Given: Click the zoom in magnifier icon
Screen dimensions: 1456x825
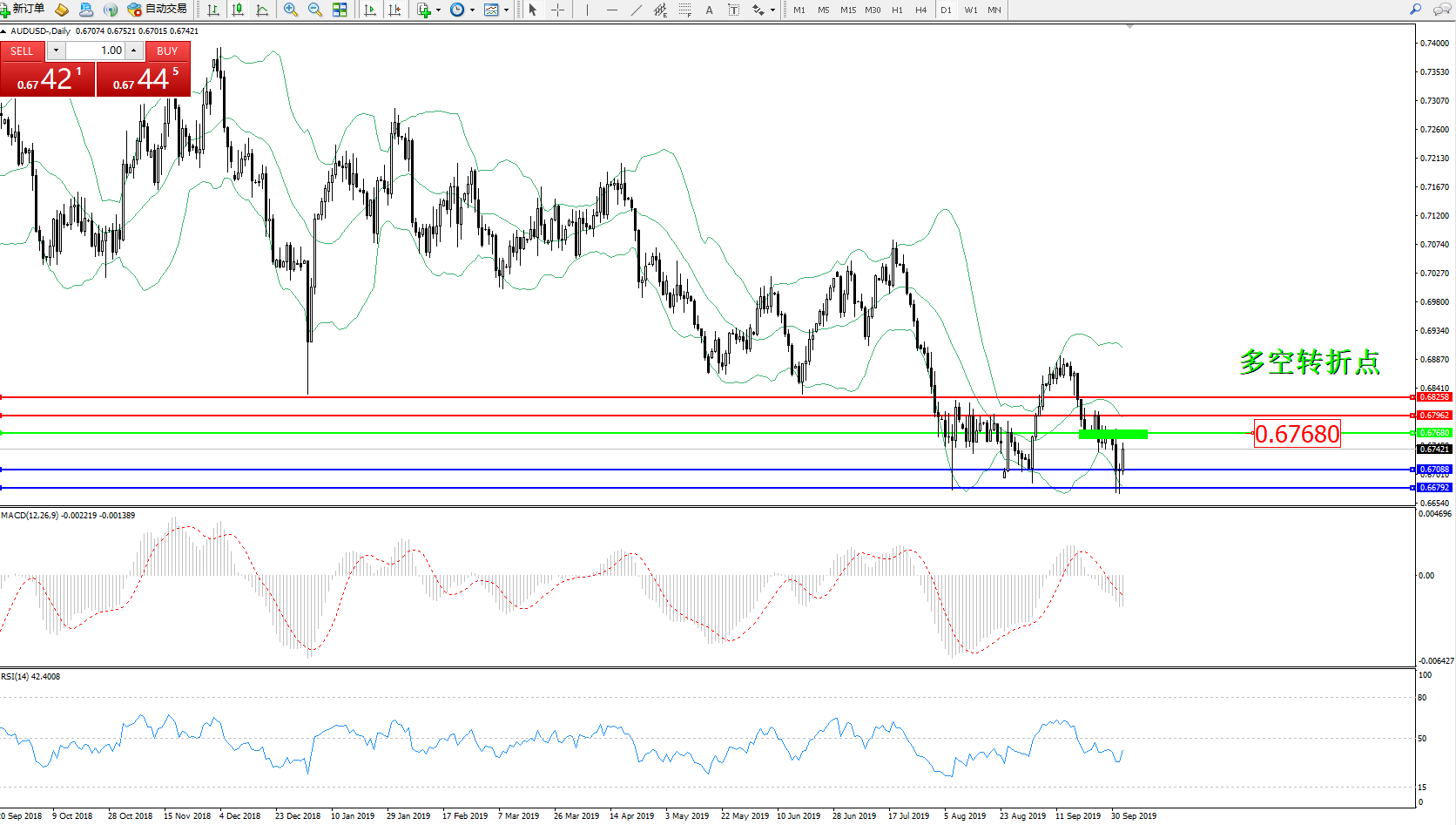Looking at the screenshot, I should (x=291, y=10).
